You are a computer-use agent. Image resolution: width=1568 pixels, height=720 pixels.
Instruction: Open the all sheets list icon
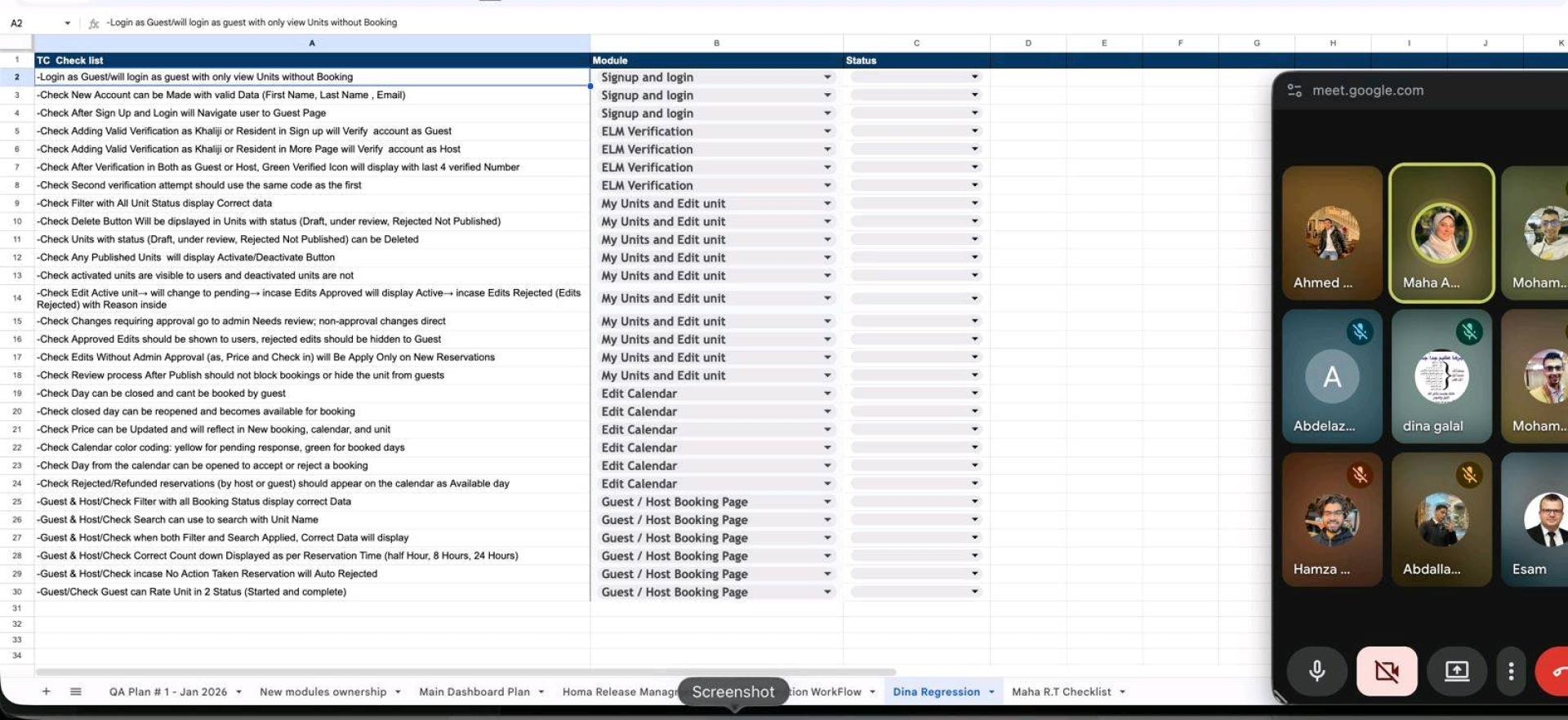tap(76, 691)
